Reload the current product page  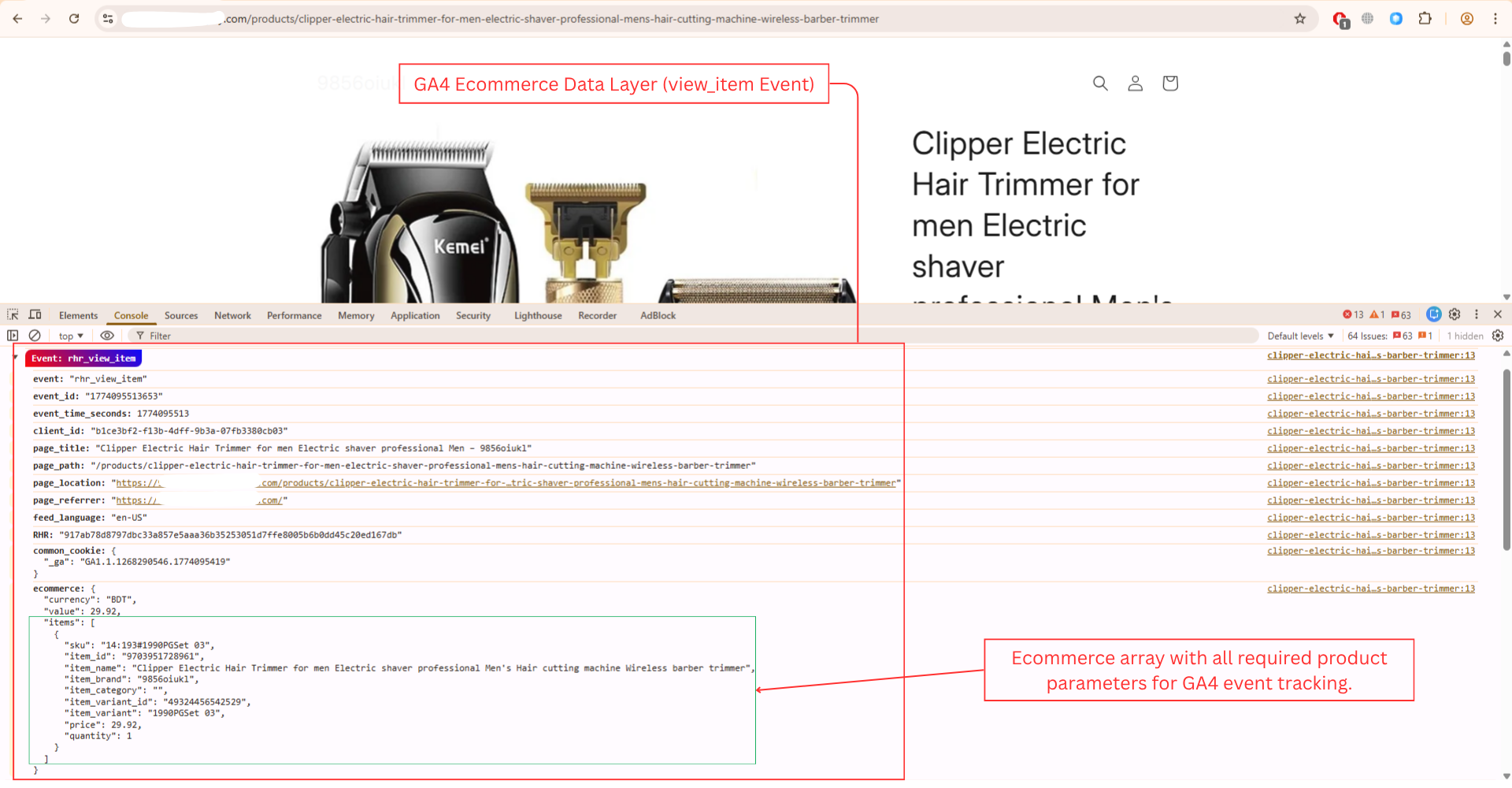click(x=74, y=18)
